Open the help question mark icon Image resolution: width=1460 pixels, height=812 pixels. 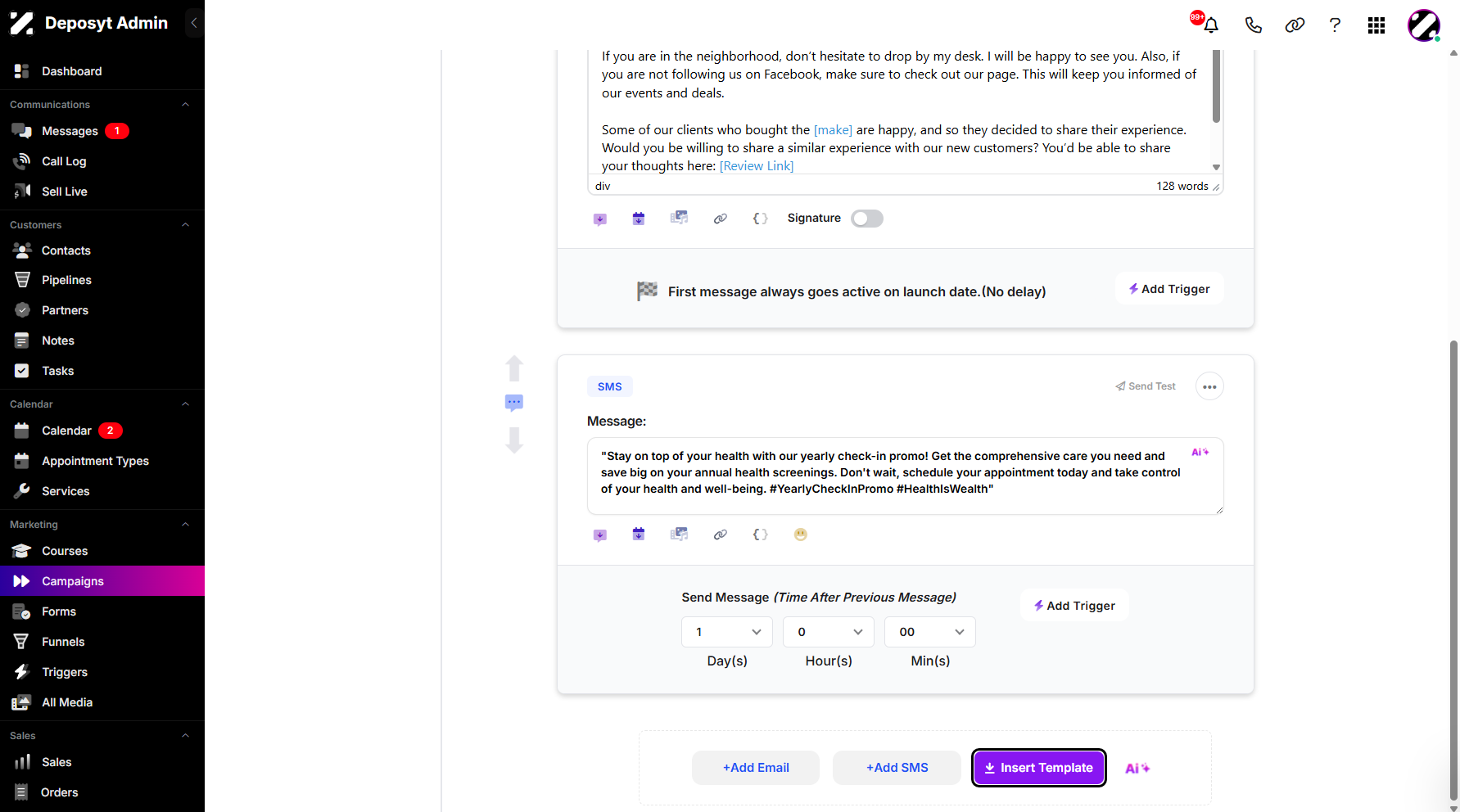click(1335, 25)
